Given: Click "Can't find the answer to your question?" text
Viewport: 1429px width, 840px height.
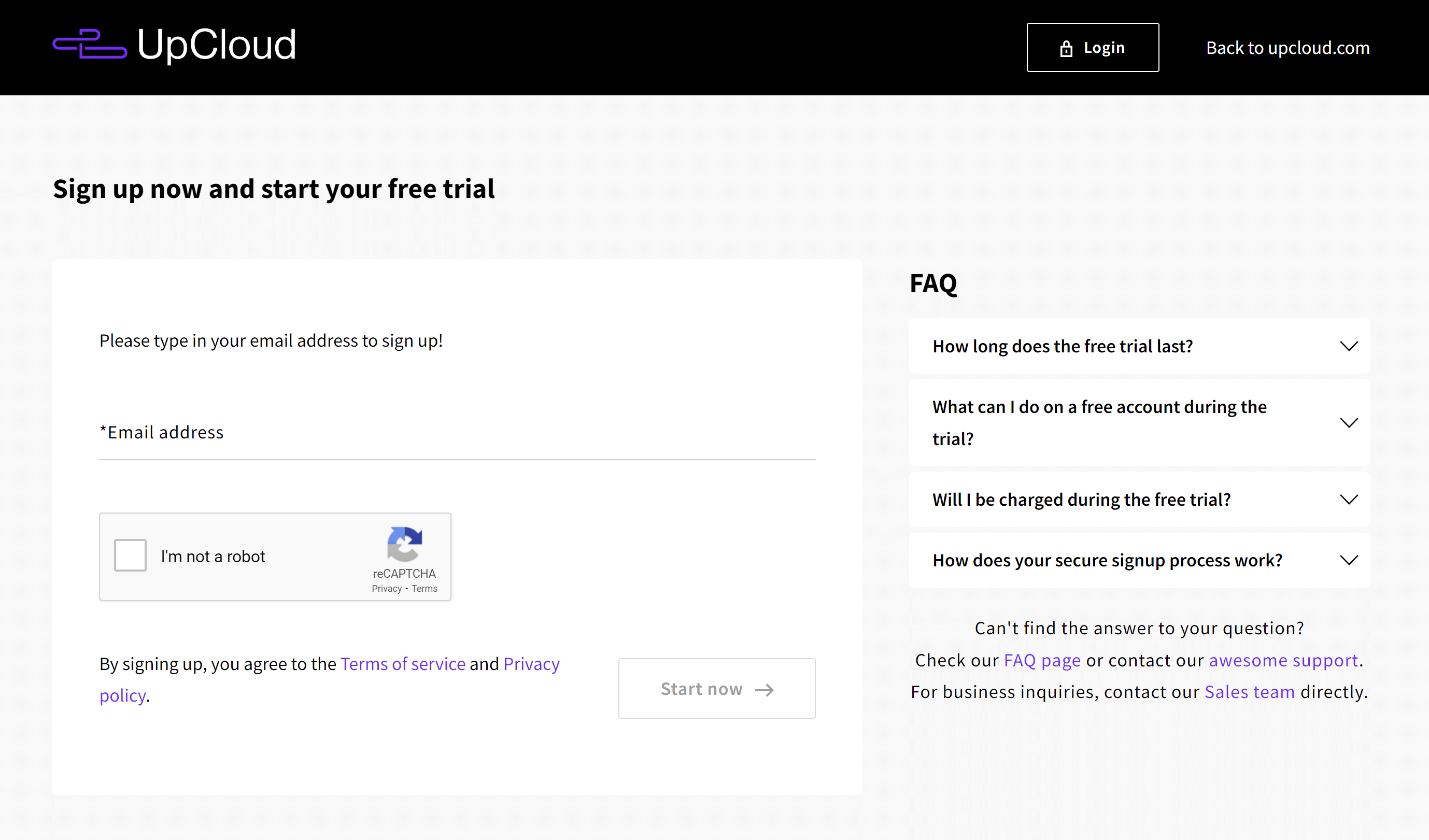Looking at the screenshot, I should coord(1139,628).
